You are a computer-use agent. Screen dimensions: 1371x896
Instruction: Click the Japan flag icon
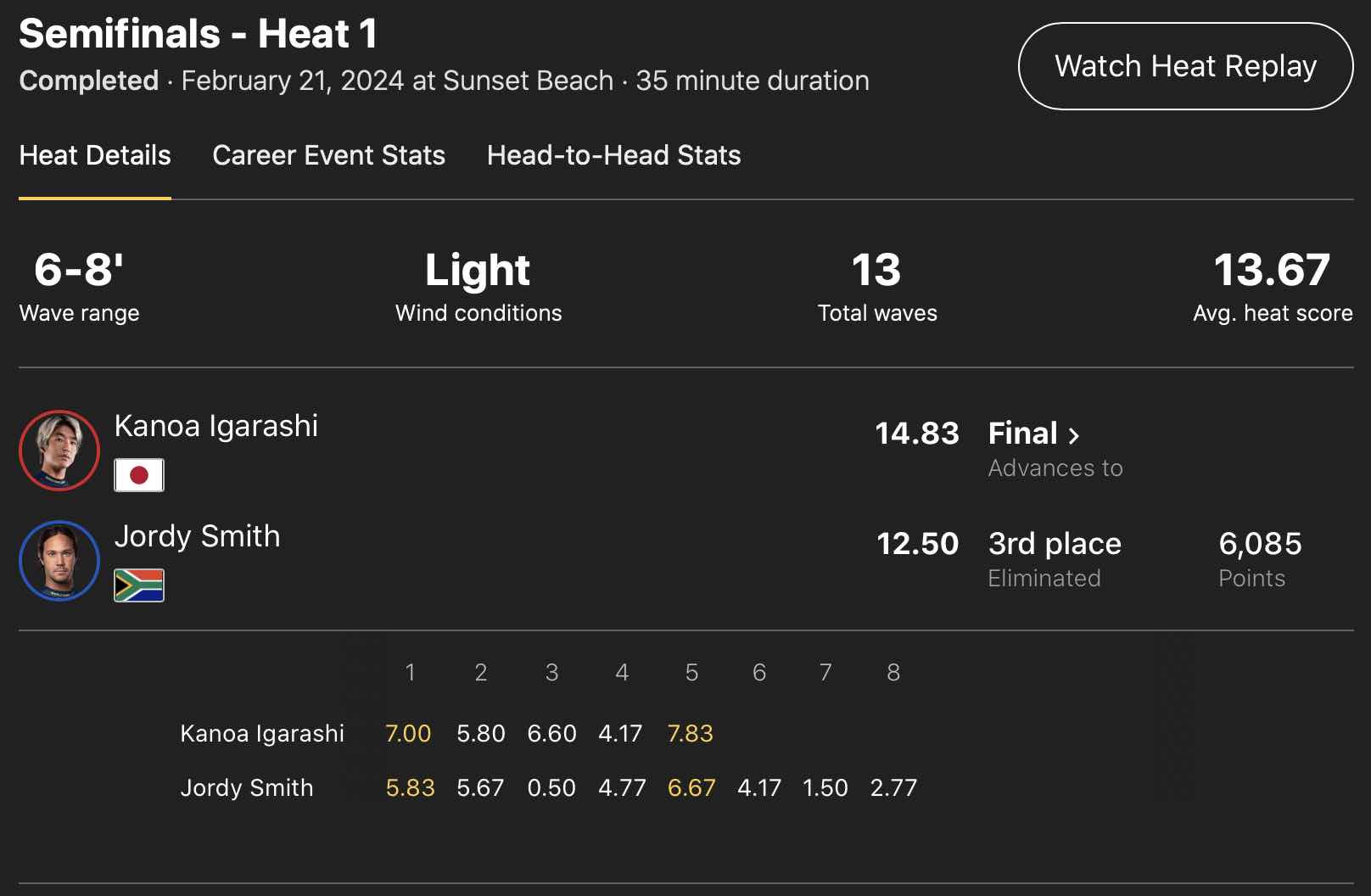pyautogui.click(x=139, y=475)
